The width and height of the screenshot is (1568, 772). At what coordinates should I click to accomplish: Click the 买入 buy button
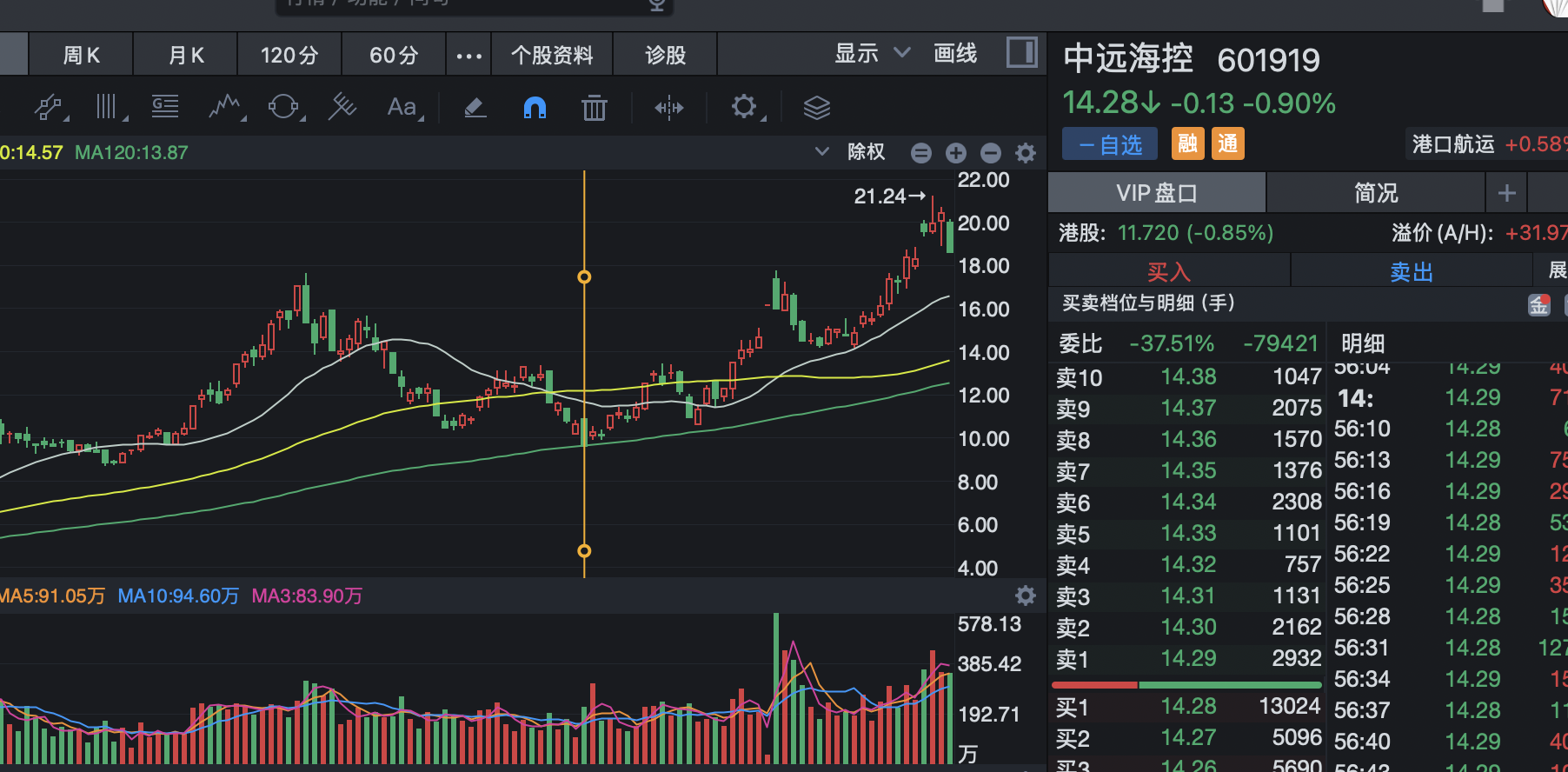click(x=1168, y=272)
